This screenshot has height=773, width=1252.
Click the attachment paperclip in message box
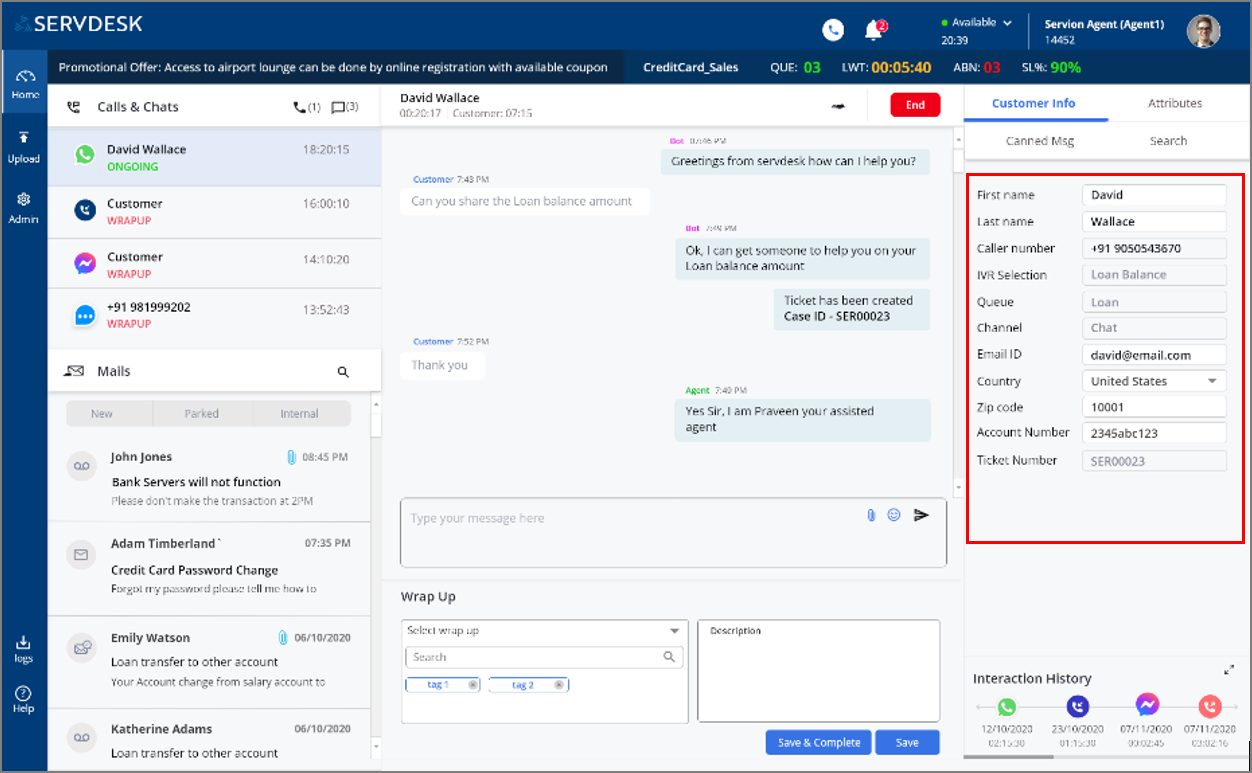point(871,515)
